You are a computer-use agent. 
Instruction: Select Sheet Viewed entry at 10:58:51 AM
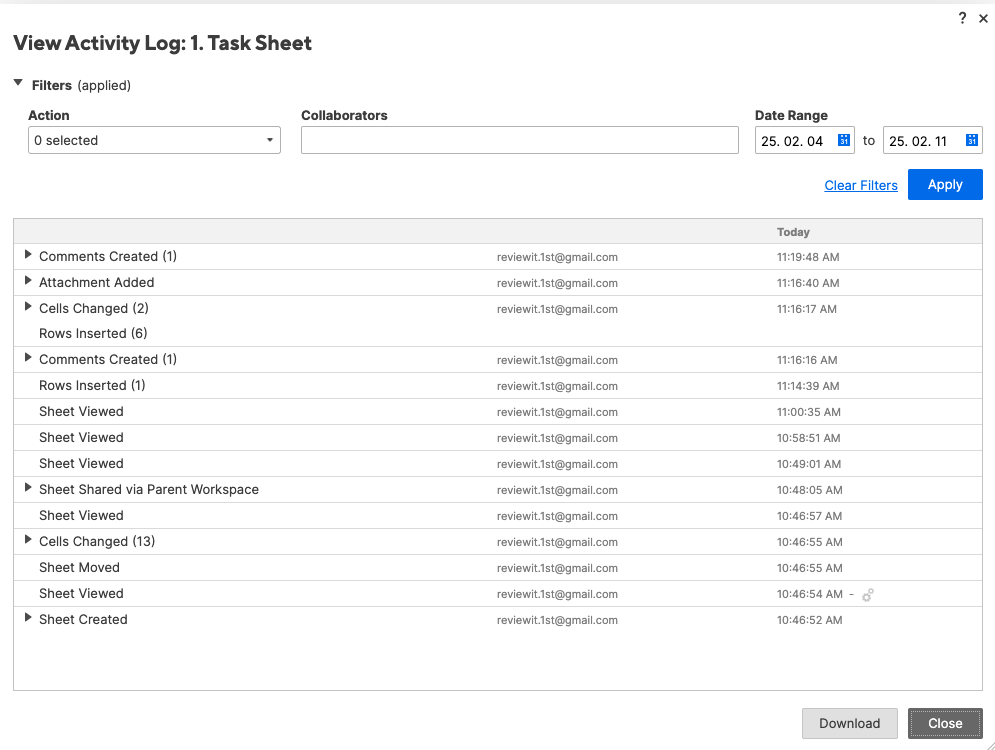pyautogui.click(x=81, y=438)
